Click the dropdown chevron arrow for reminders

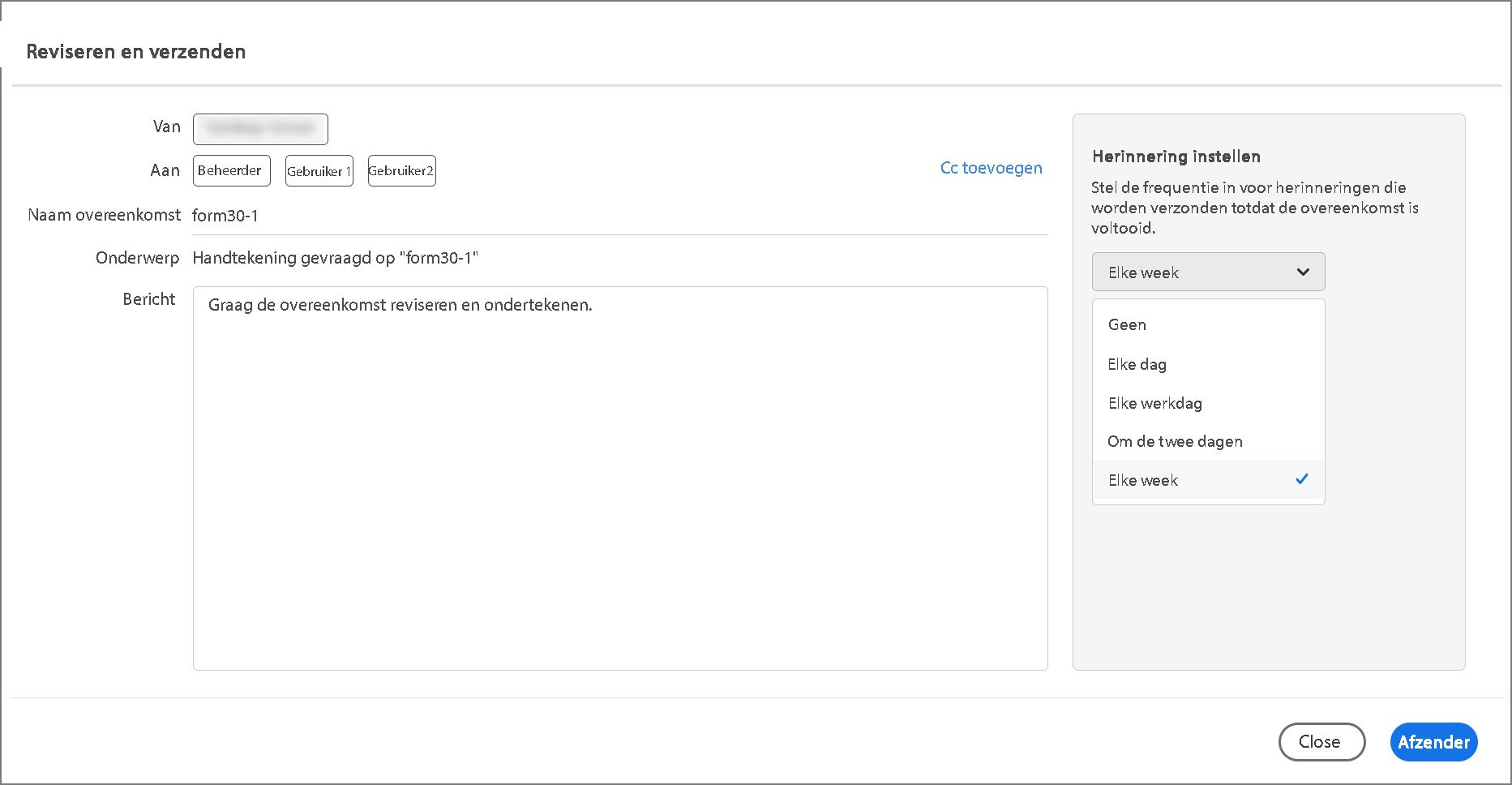1303,272
